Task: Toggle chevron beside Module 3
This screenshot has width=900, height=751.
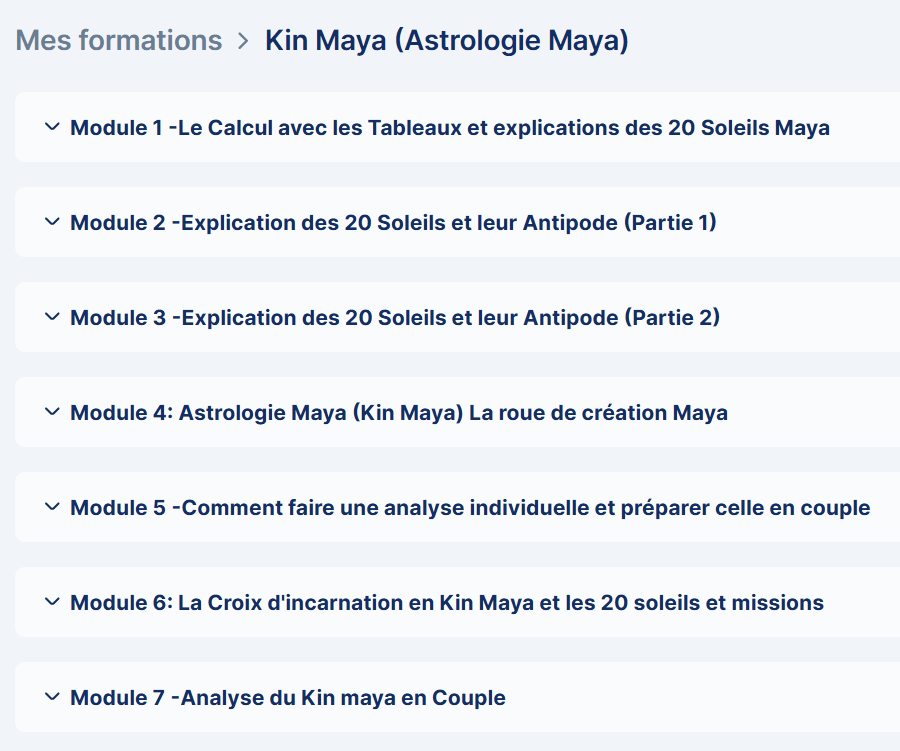Action: [x=52, y=317]
